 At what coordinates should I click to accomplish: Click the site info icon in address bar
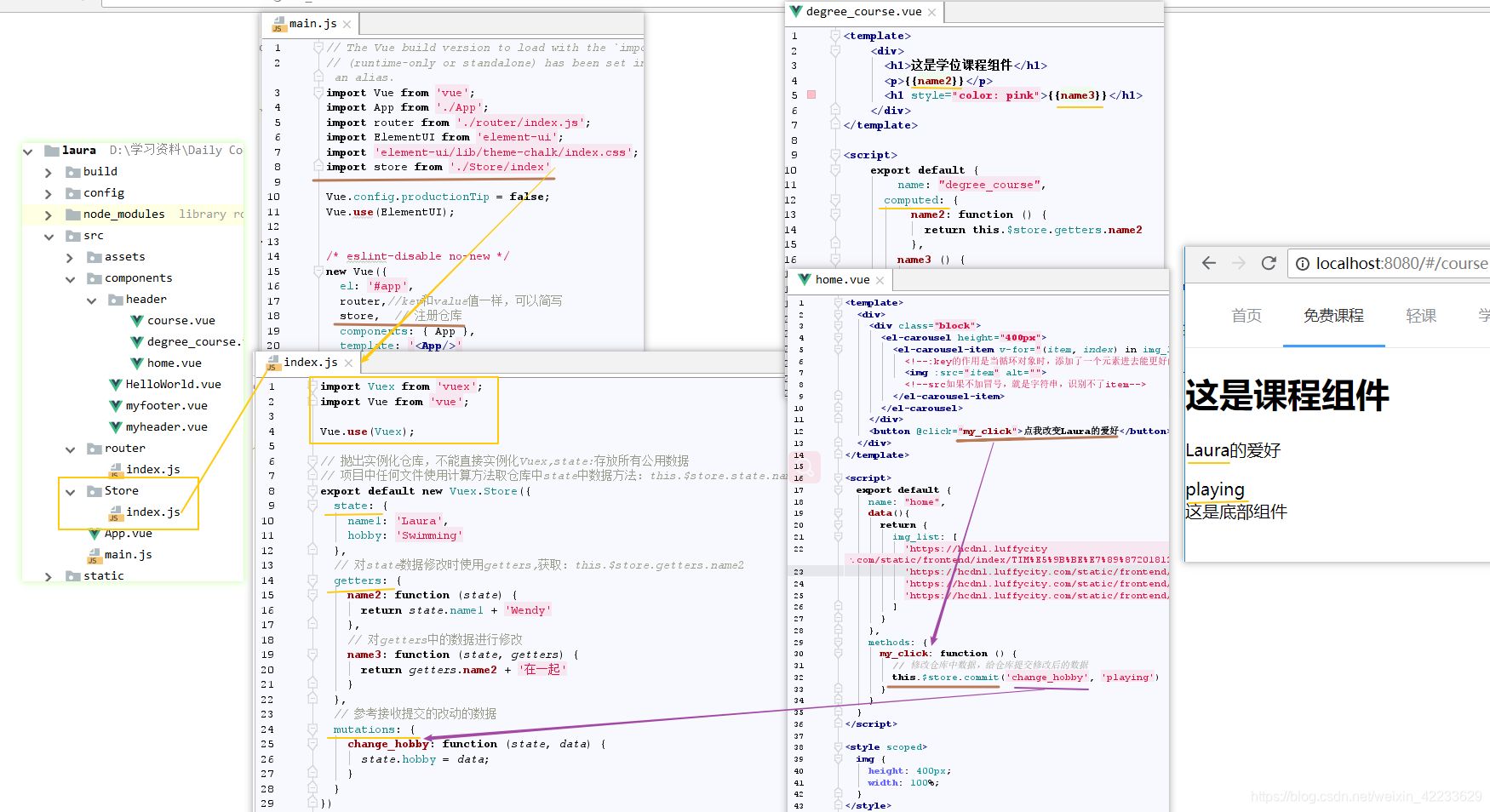(x=1303, y=264)
